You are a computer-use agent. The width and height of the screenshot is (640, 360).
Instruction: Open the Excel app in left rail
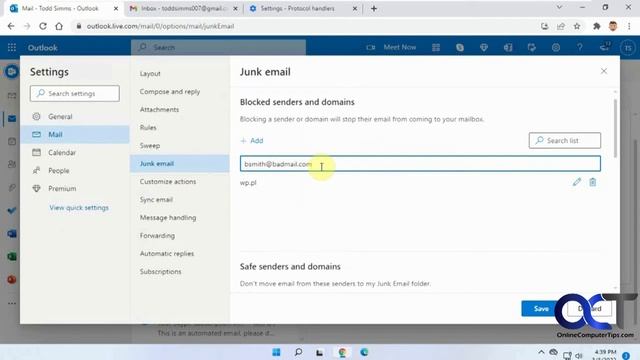click(11, 257)
